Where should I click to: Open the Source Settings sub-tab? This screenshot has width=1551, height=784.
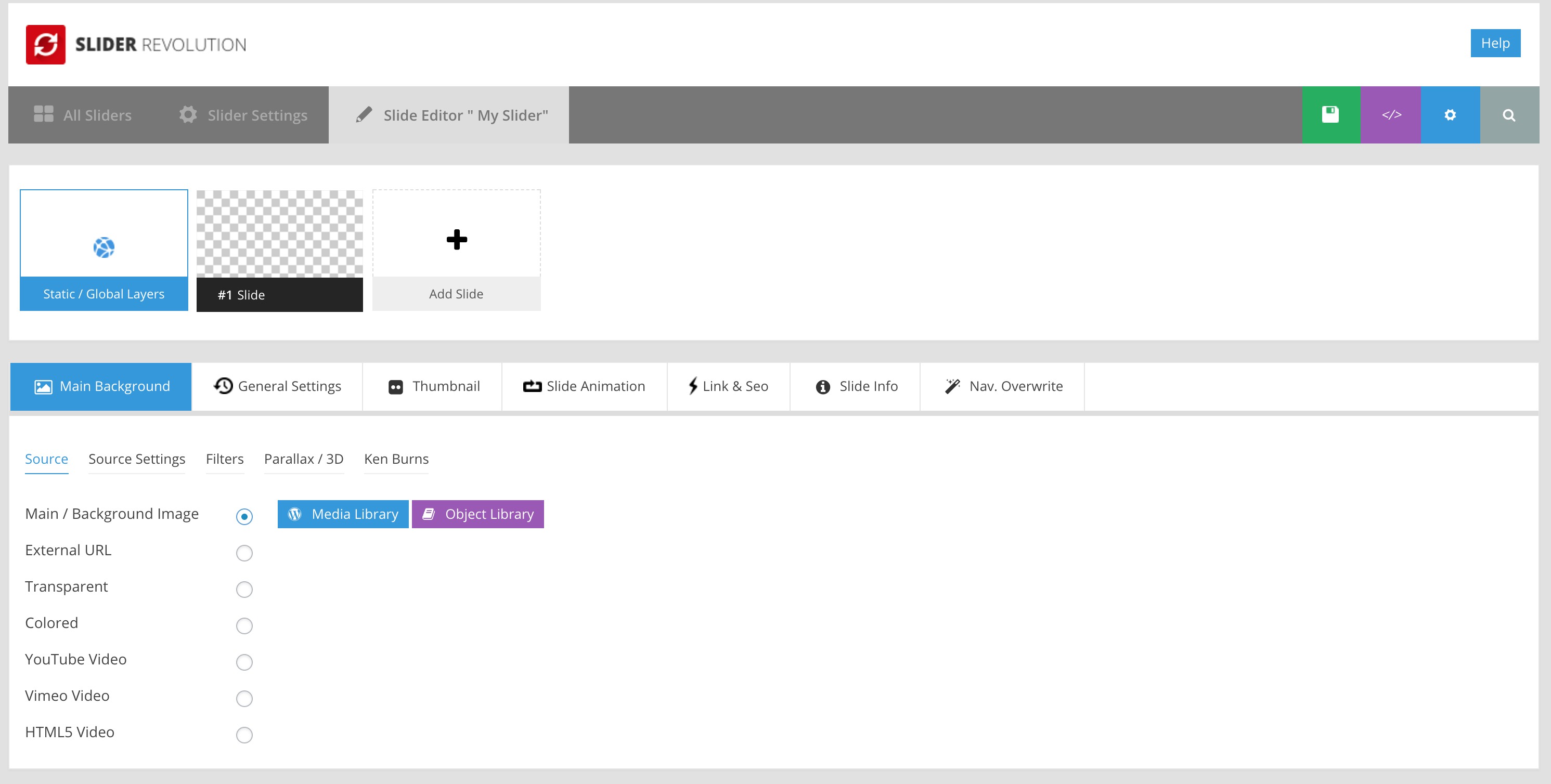click(x=137, y=459)
